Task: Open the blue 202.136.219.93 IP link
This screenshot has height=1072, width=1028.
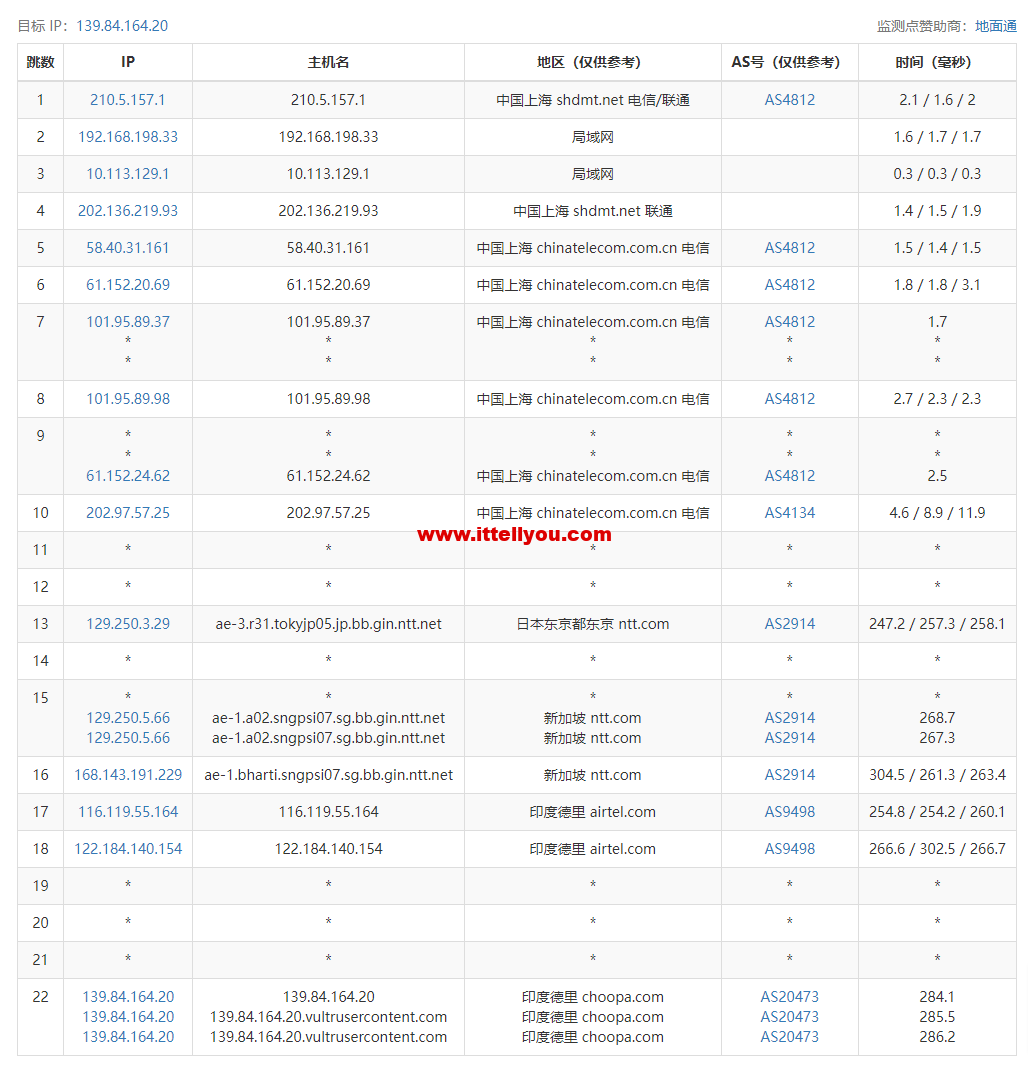Action: [x=128, y=211]
